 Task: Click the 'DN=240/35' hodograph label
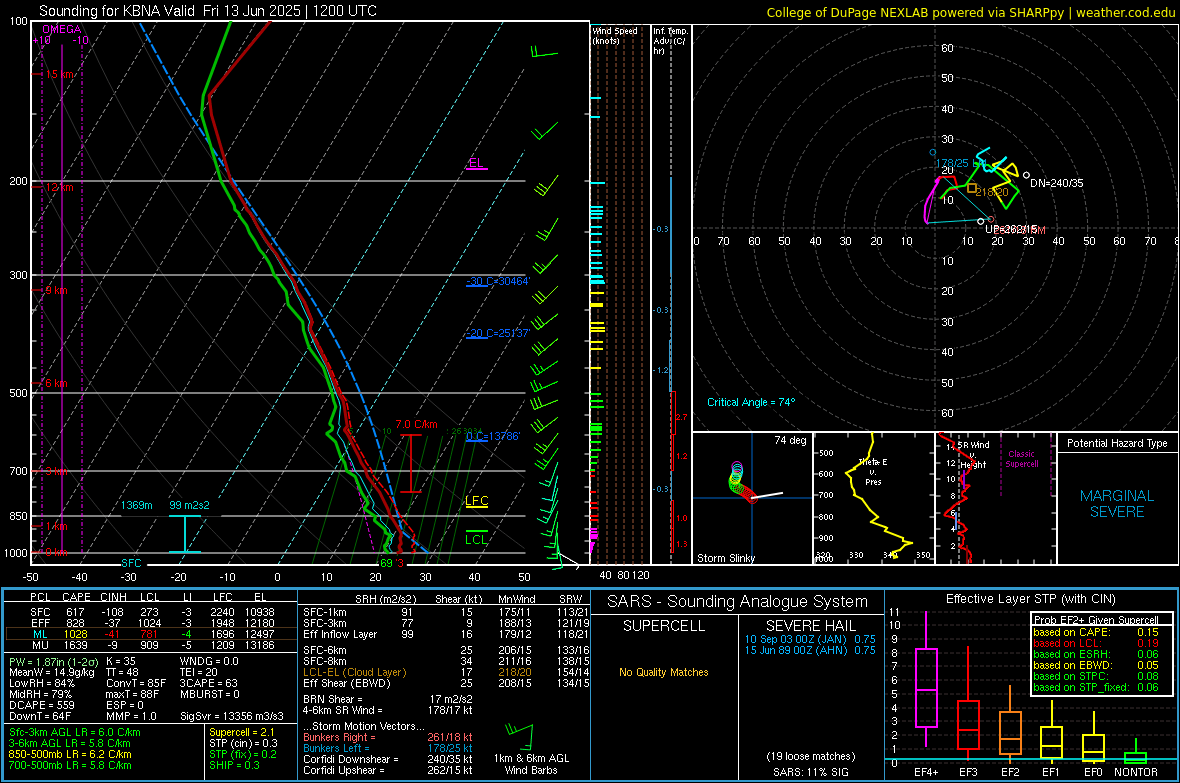pyautogui.click(x=1057, y=184)
